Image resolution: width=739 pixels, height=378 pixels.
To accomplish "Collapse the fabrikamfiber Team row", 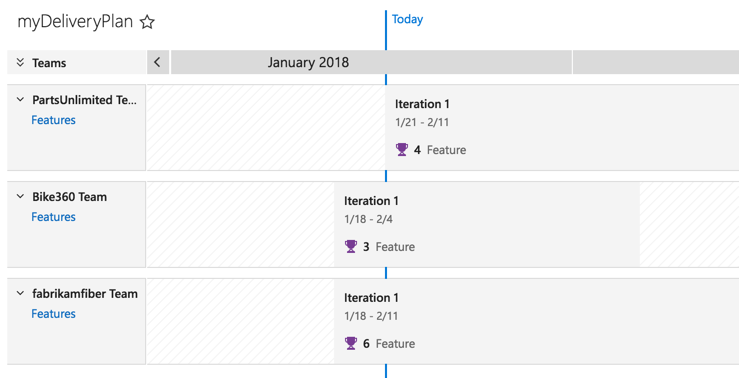I will 20,294.
